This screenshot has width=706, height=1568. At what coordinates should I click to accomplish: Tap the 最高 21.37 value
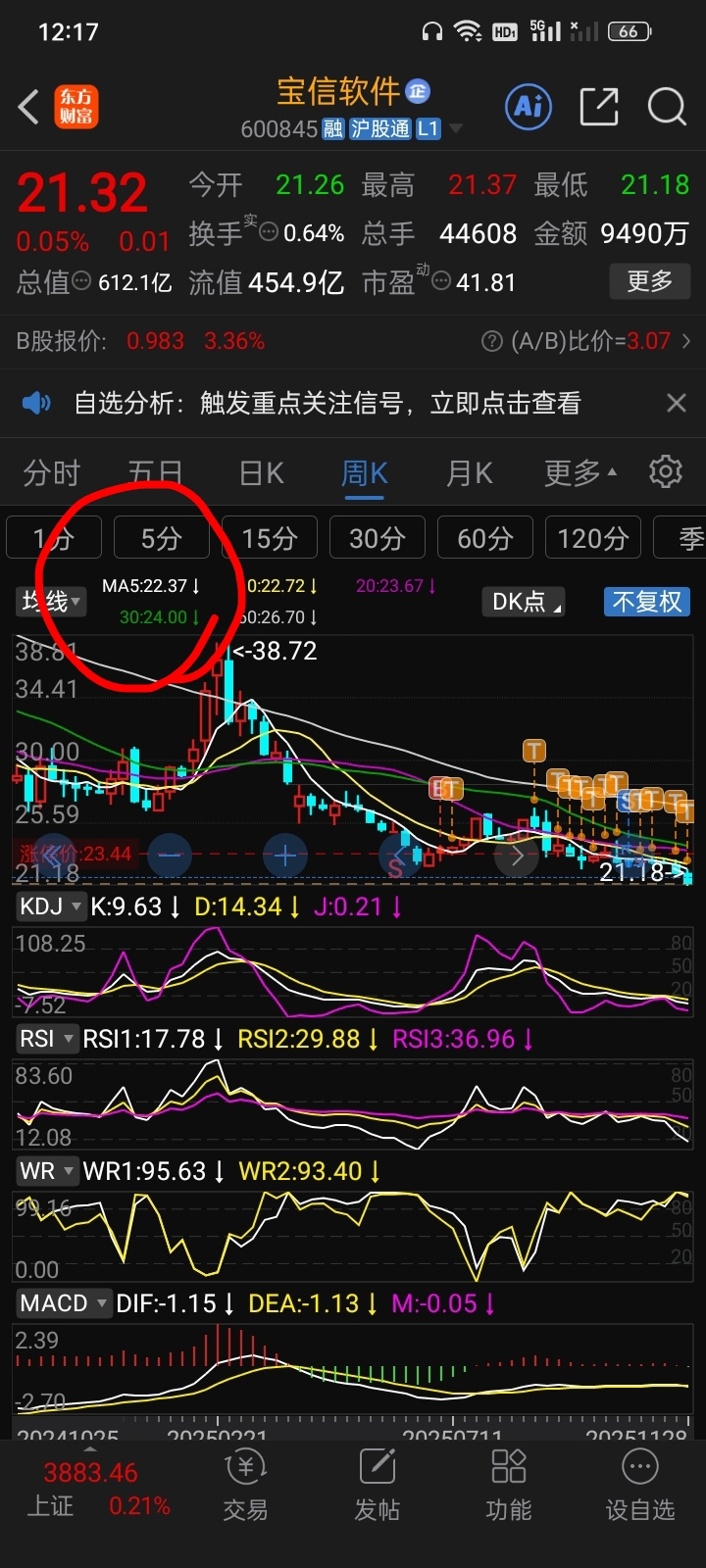pyautogui.click(x=481, y=184)
